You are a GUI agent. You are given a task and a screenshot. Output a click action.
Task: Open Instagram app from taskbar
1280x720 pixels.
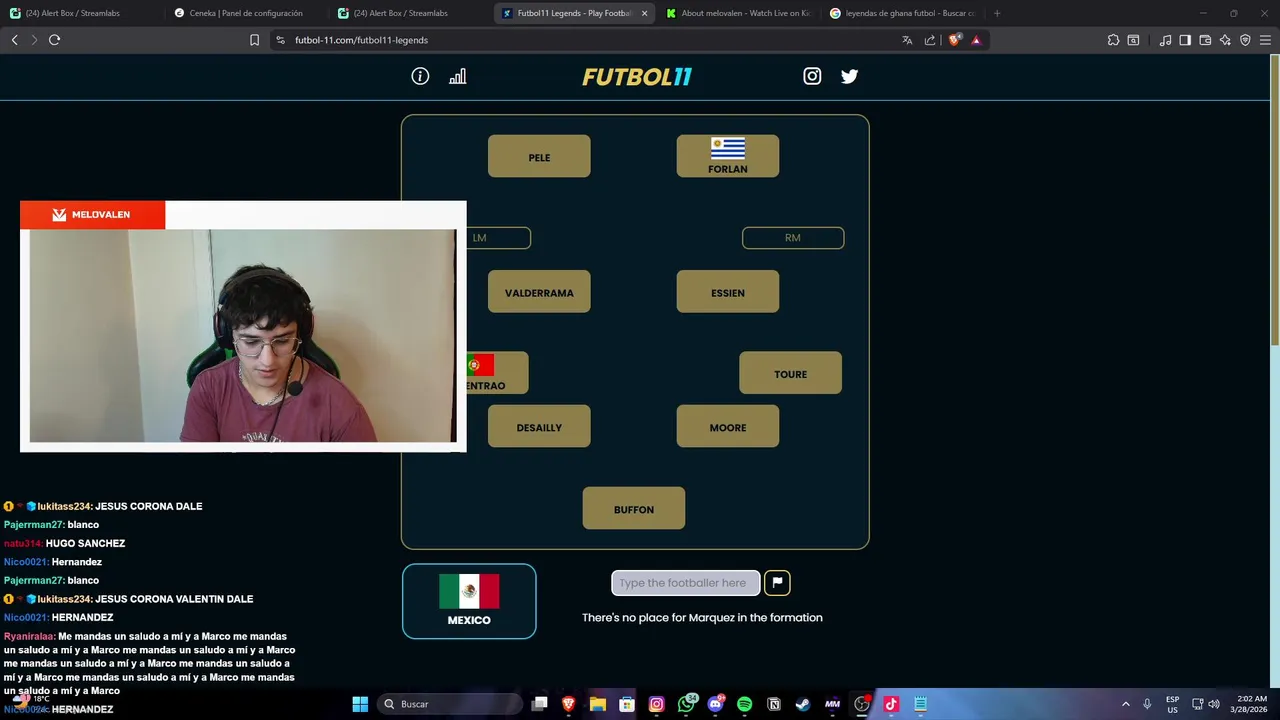[656, 704]
